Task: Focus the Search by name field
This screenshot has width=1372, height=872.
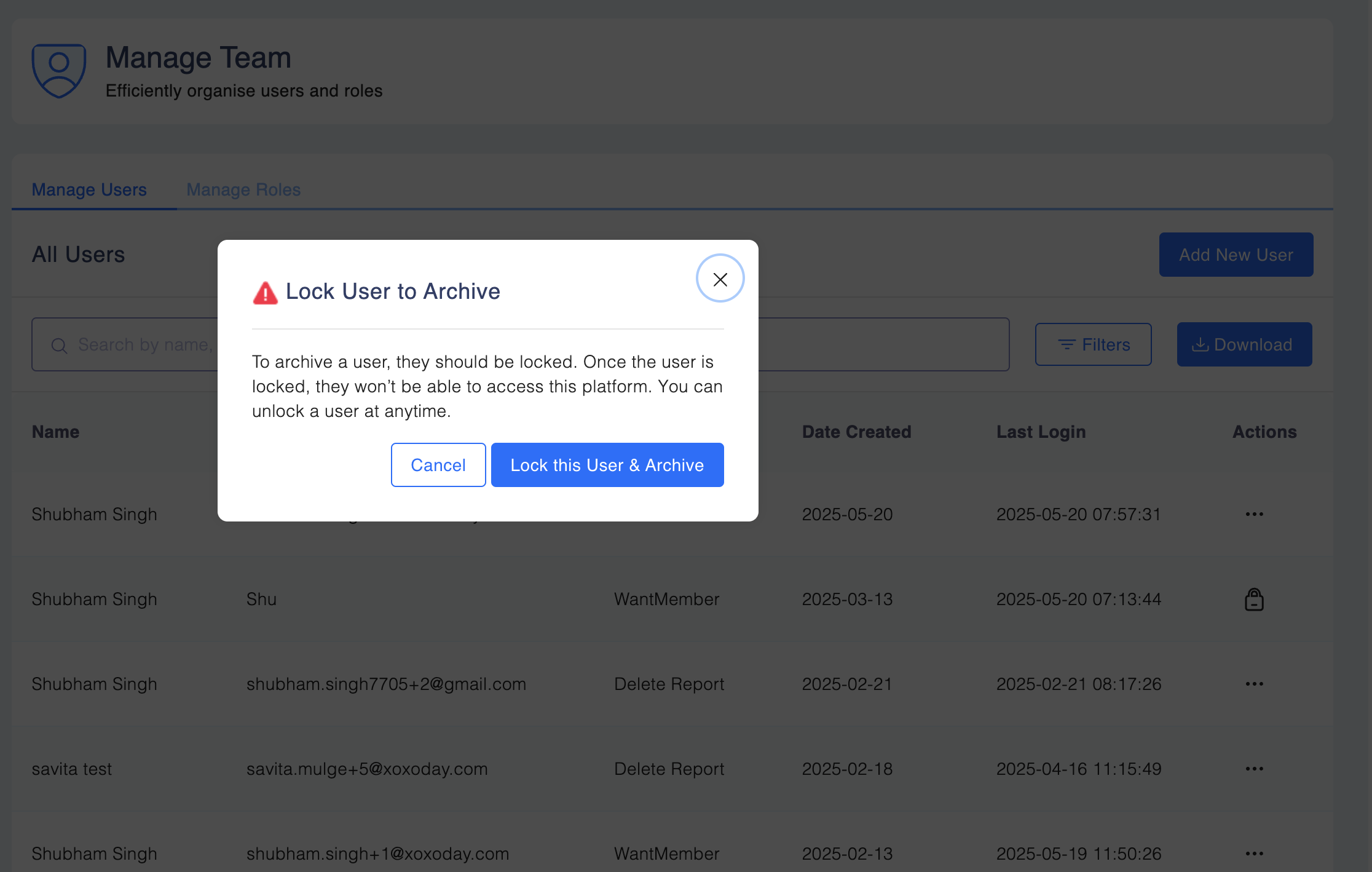Action: 145,344
